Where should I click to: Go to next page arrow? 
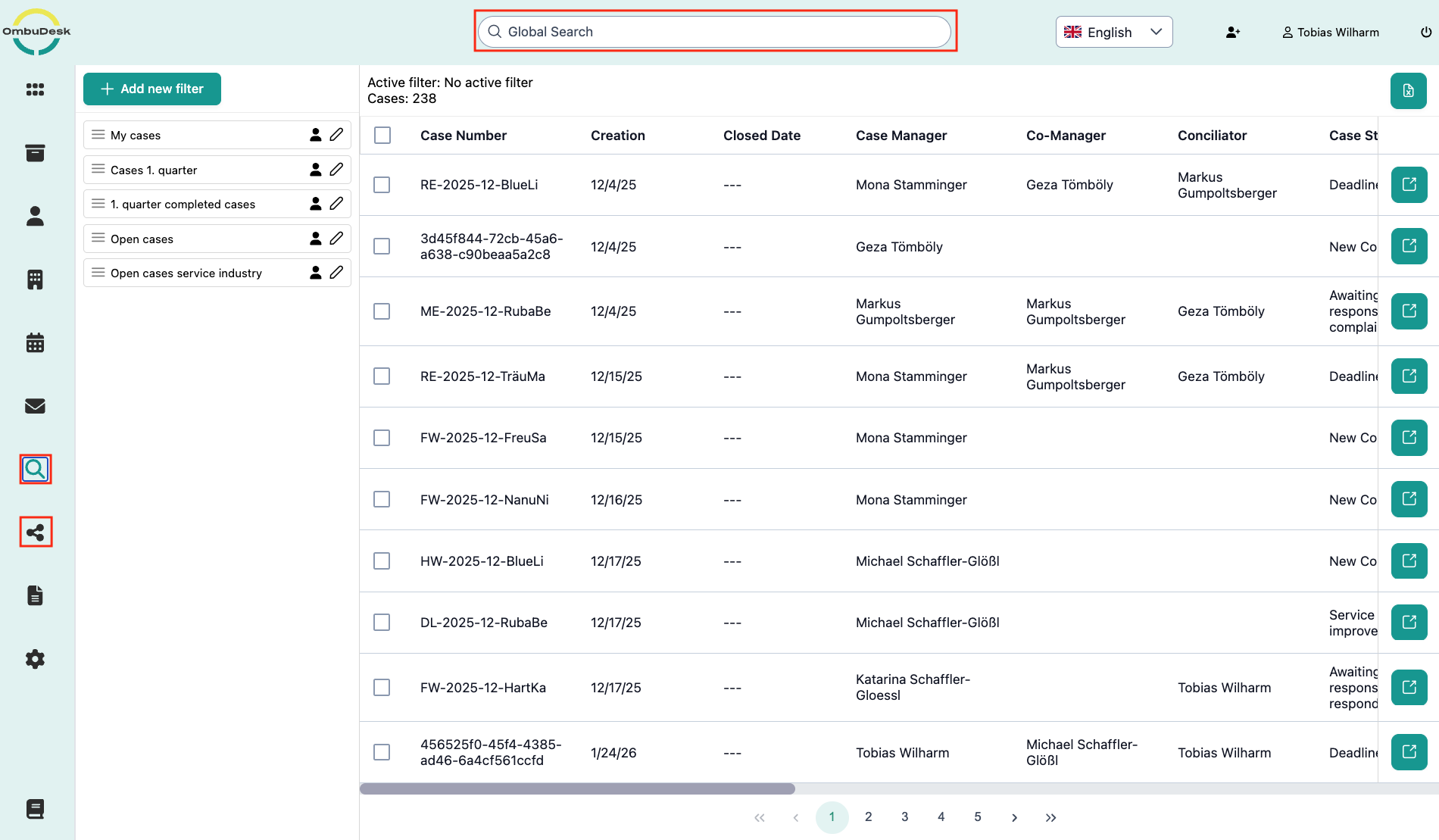(1014, 817)
